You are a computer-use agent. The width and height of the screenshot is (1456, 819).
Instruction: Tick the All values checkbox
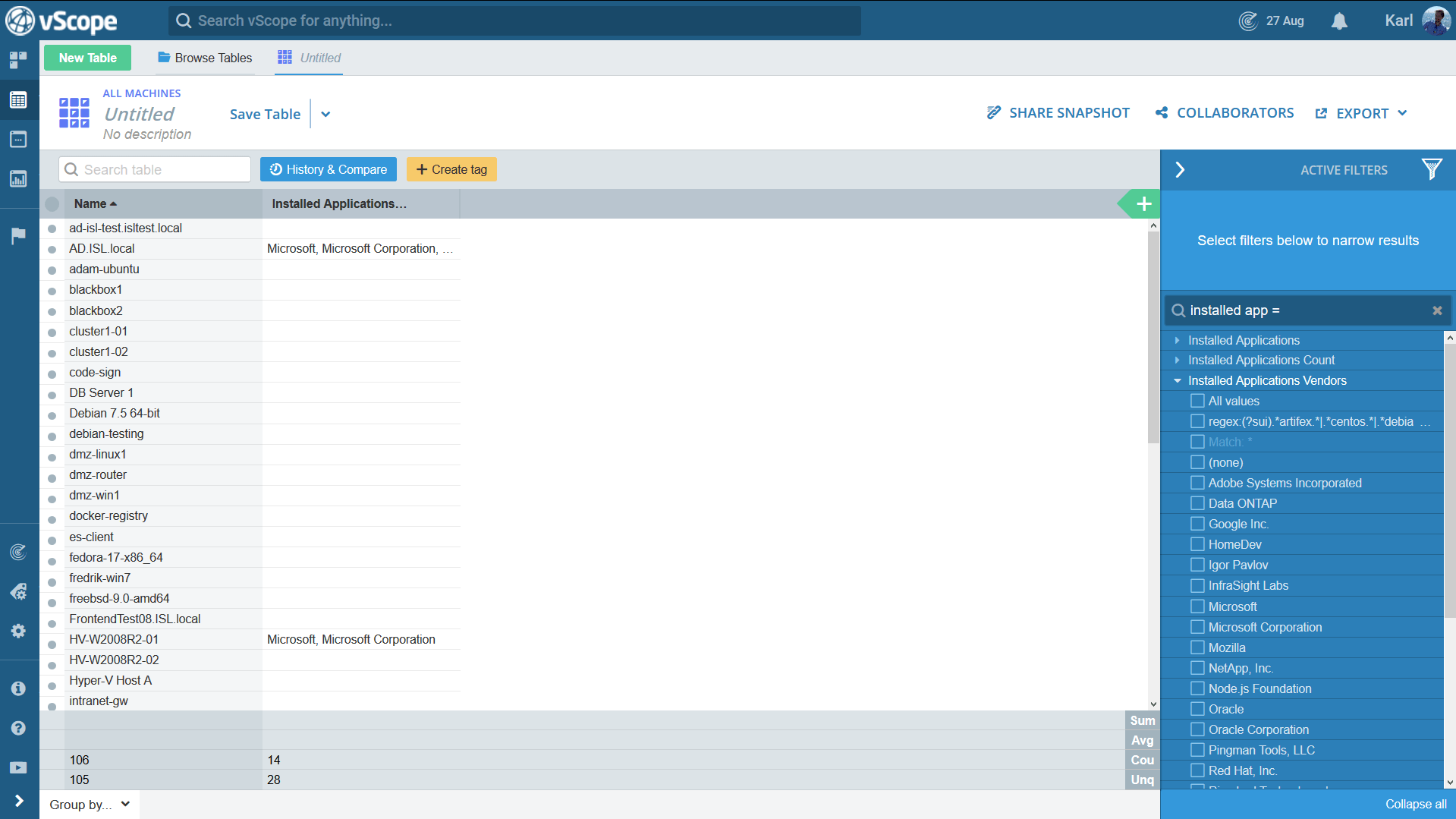pyautogui.click(x=1197, y=401)
